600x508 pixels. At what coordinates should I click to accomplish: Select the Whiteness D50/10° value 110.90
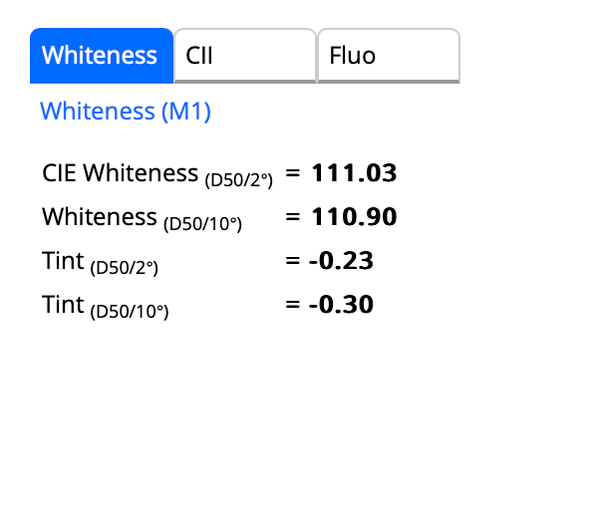[x=354, y=217]
